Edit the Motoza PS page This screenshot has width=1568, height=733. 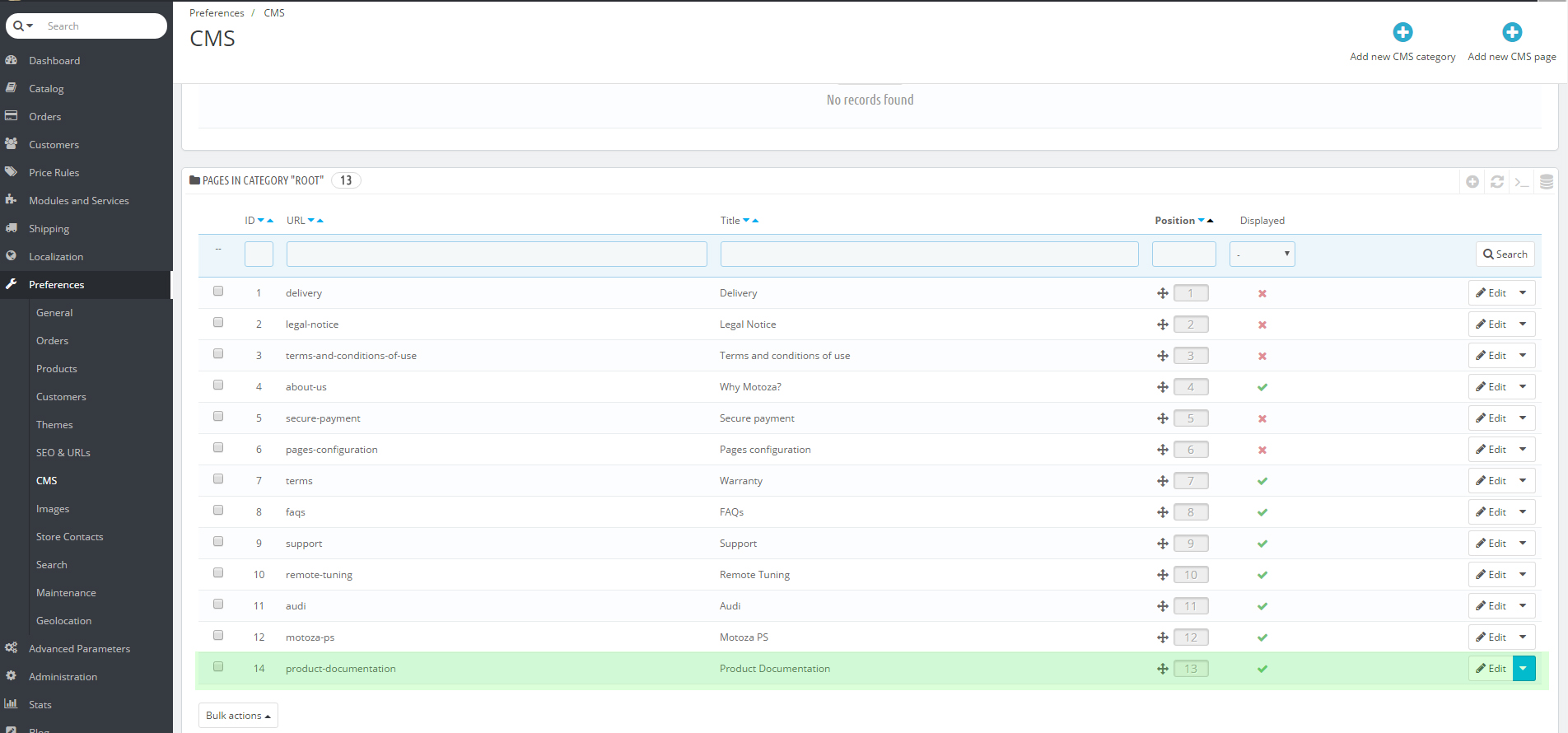(1491, 637)
